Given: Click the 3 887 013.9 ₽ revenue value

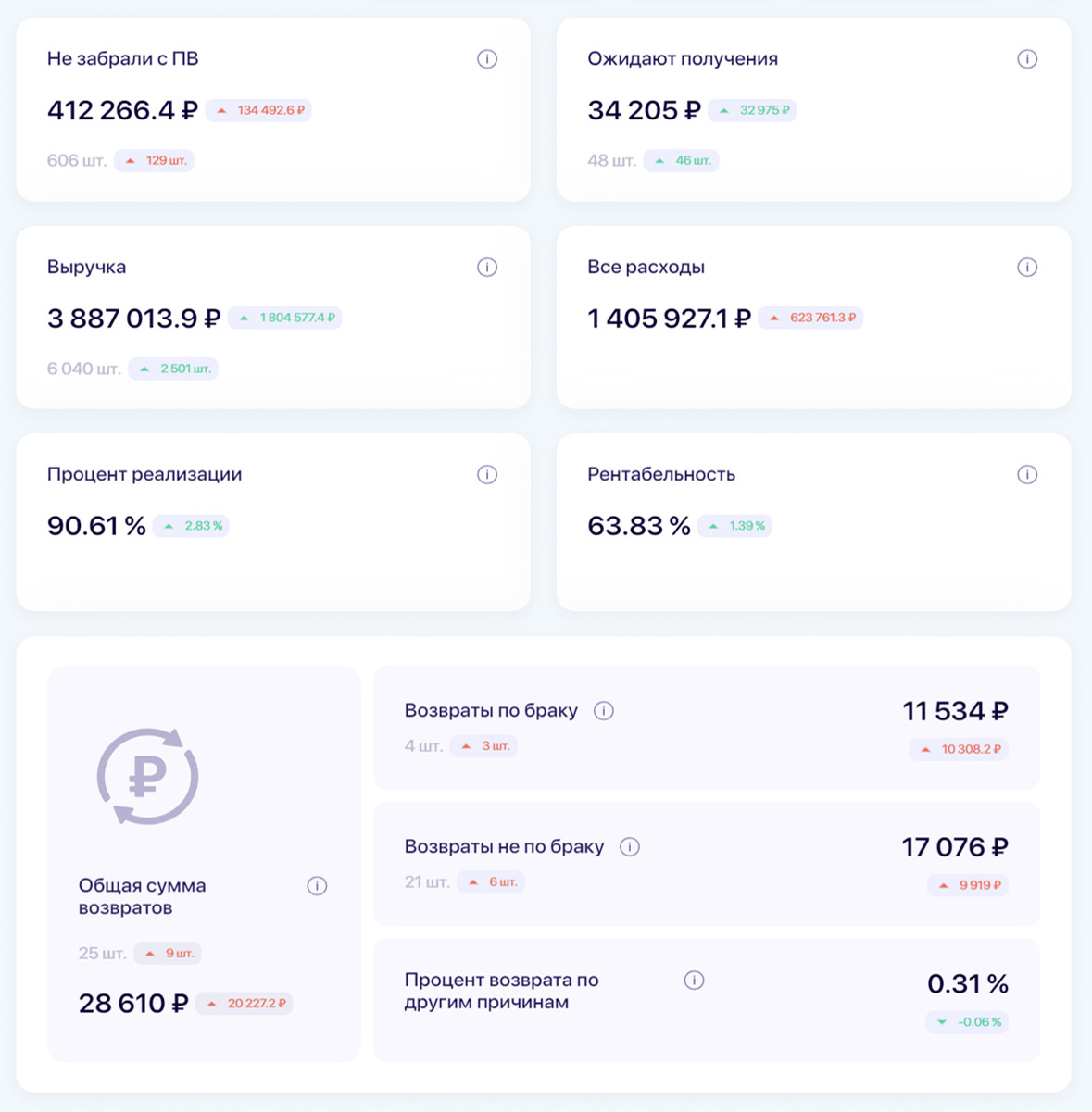Looking at the screenshot, I should point(133,319).
